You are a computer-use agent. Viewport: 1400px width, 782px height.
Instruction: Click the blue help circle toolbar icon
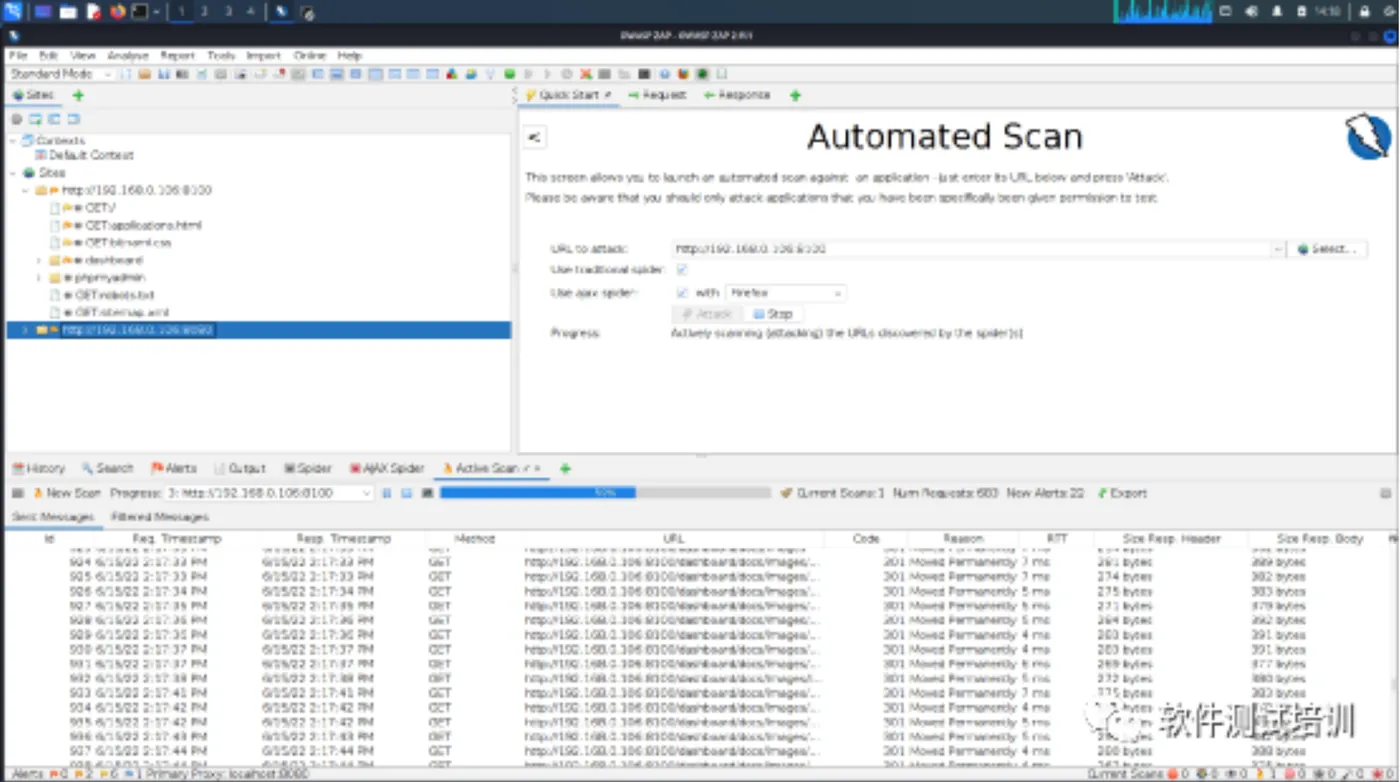[x=664, y=74]
